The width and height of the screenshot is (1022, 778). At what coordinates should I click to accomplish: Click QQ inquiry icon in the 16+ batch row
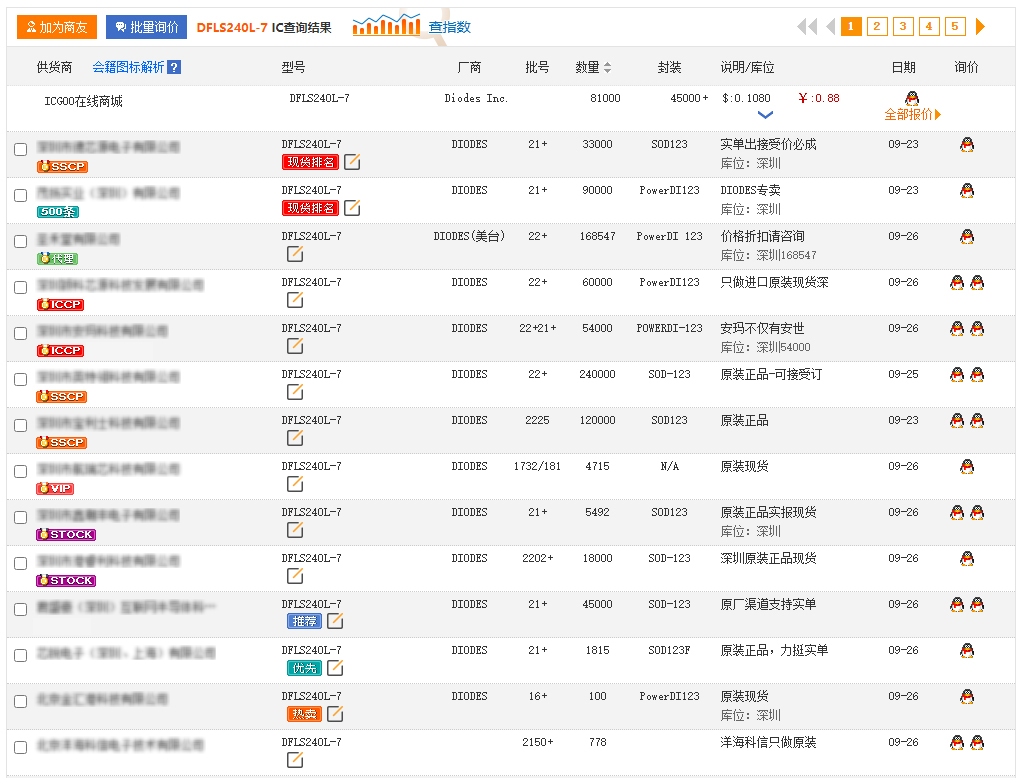click(967, 697)
